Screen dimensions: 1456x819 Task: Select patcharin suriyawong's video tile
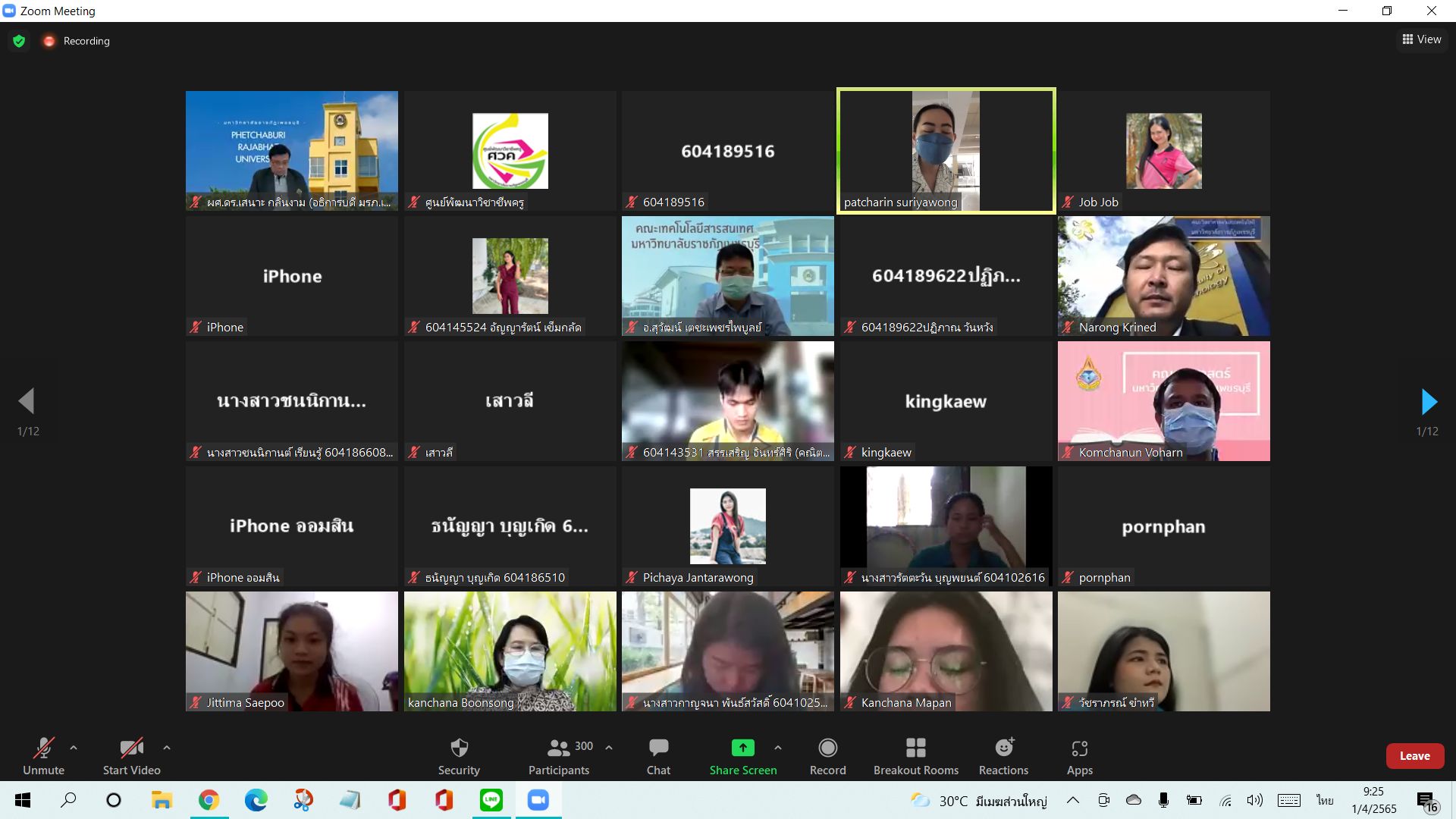[x=946, y=151]
